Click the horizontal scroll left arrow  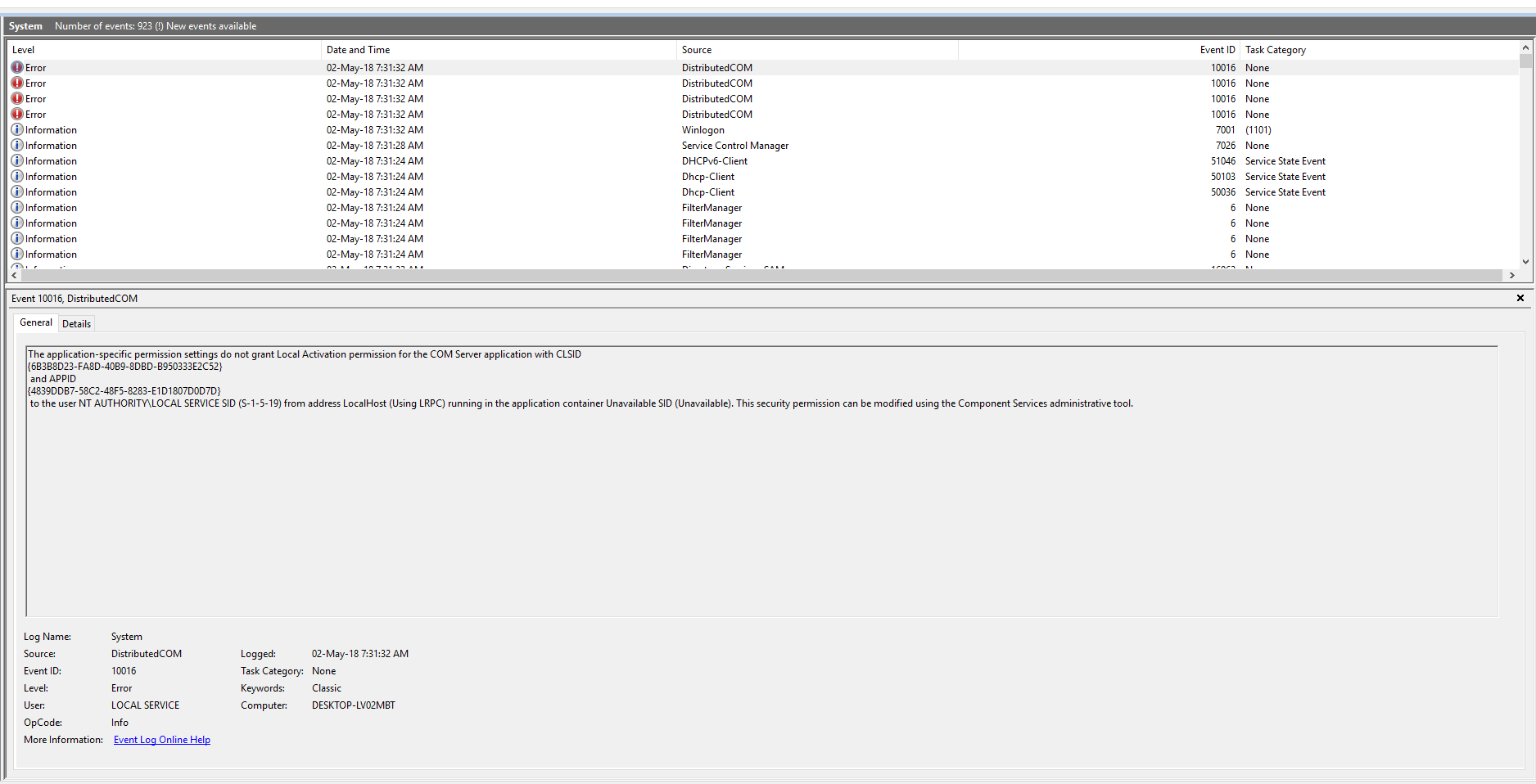15,276
